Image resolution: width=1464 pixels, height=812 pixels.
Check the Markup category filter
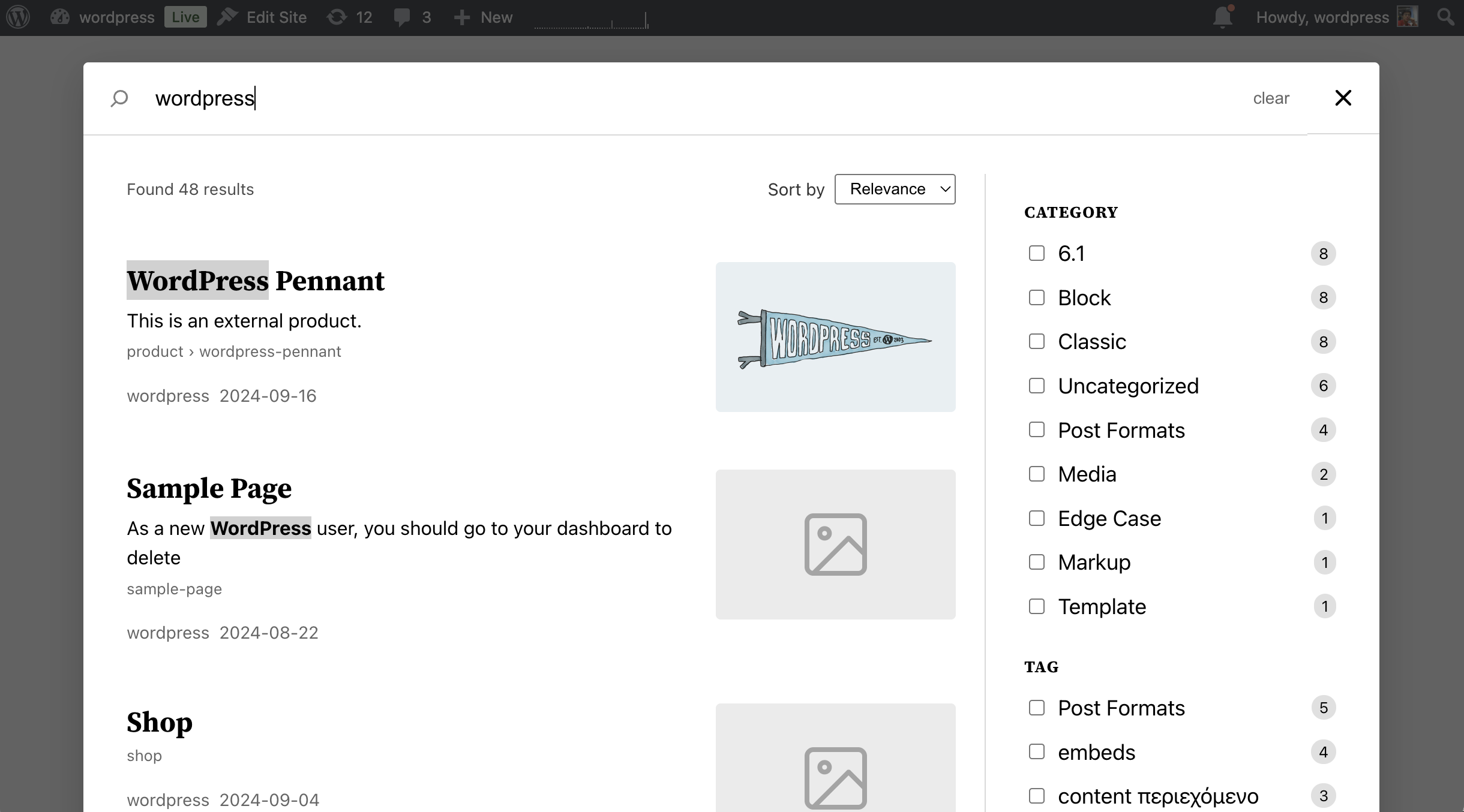coord(1037,562)
